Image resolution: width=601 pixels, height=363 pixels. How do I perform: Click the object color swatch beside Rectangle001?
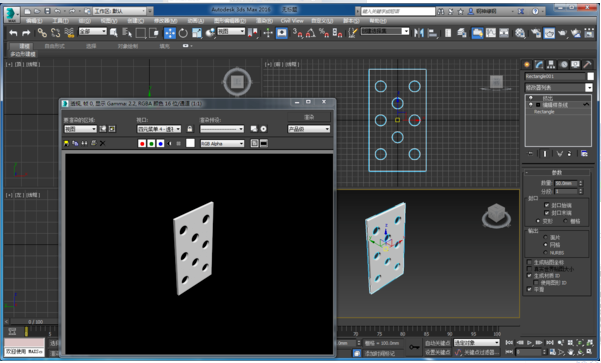(x=590, y=76)
